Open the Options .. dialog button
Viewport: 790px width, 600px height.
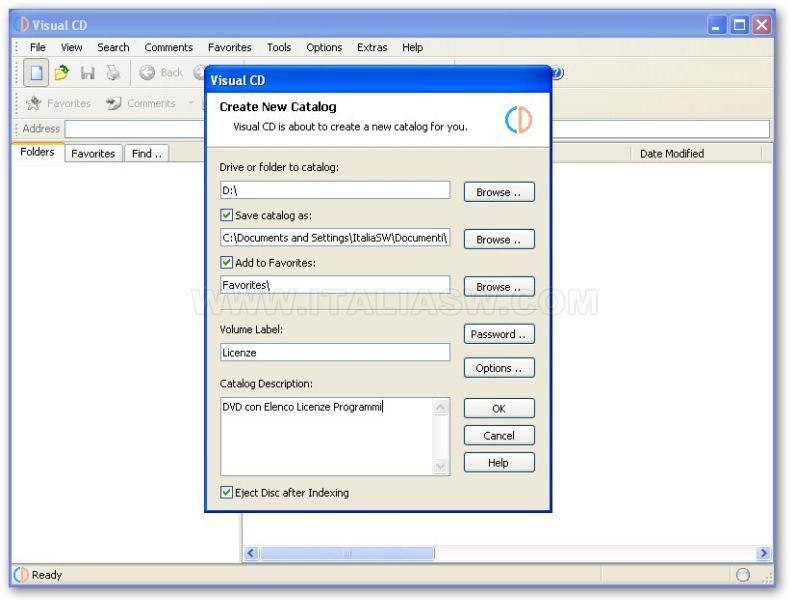coord(499,368)
